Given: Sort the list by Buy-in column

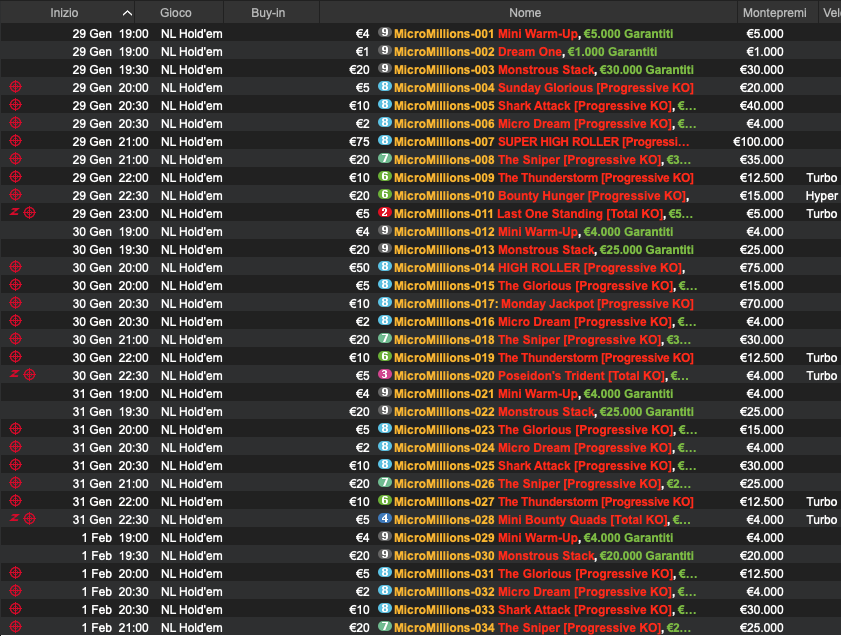Looking at the screenshot, I should (x=268, y=13).
